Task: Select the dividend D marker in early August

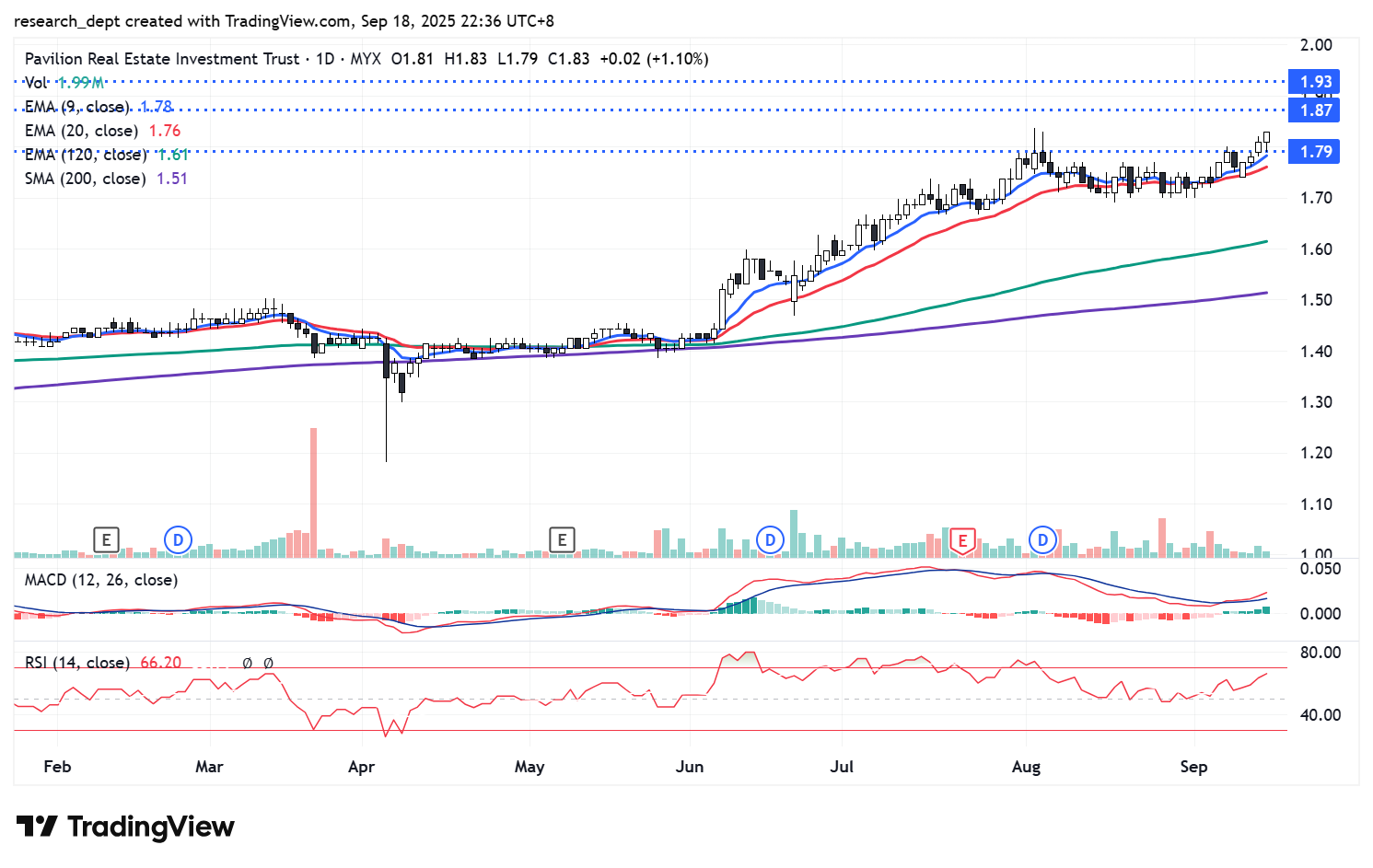Action: click(1042, 539)
